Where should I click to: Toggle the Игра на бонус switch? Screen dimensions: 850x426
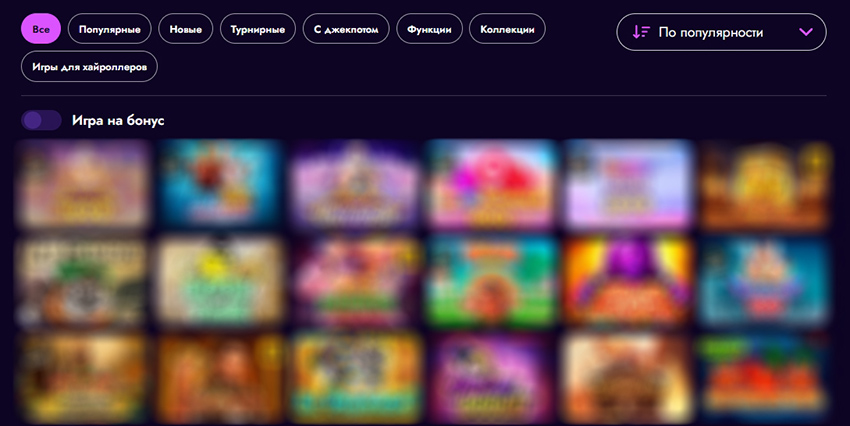click(x=41, y=120)
